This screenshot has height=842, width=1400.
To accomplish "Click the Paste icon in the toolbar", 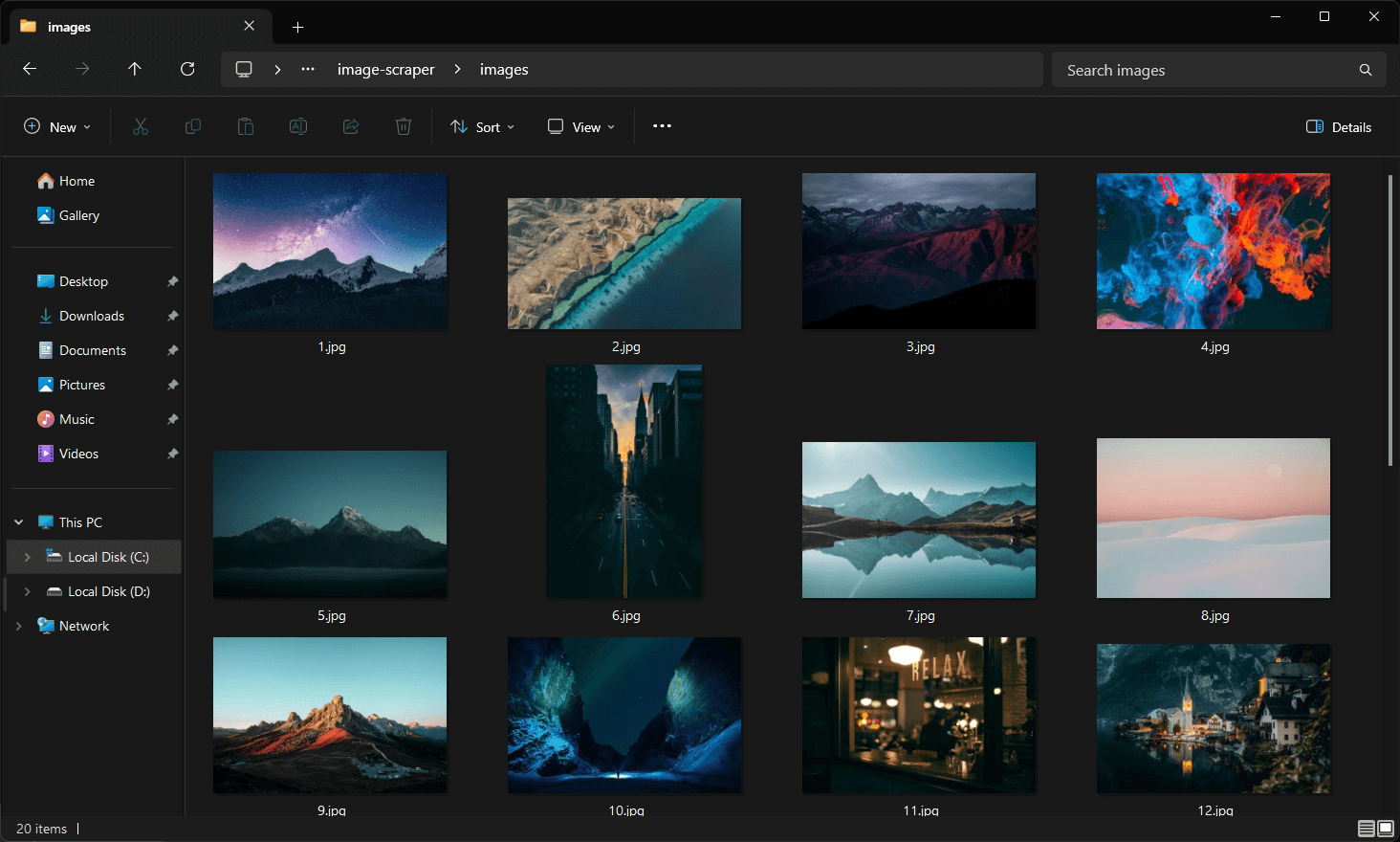I will click(246, 125).
